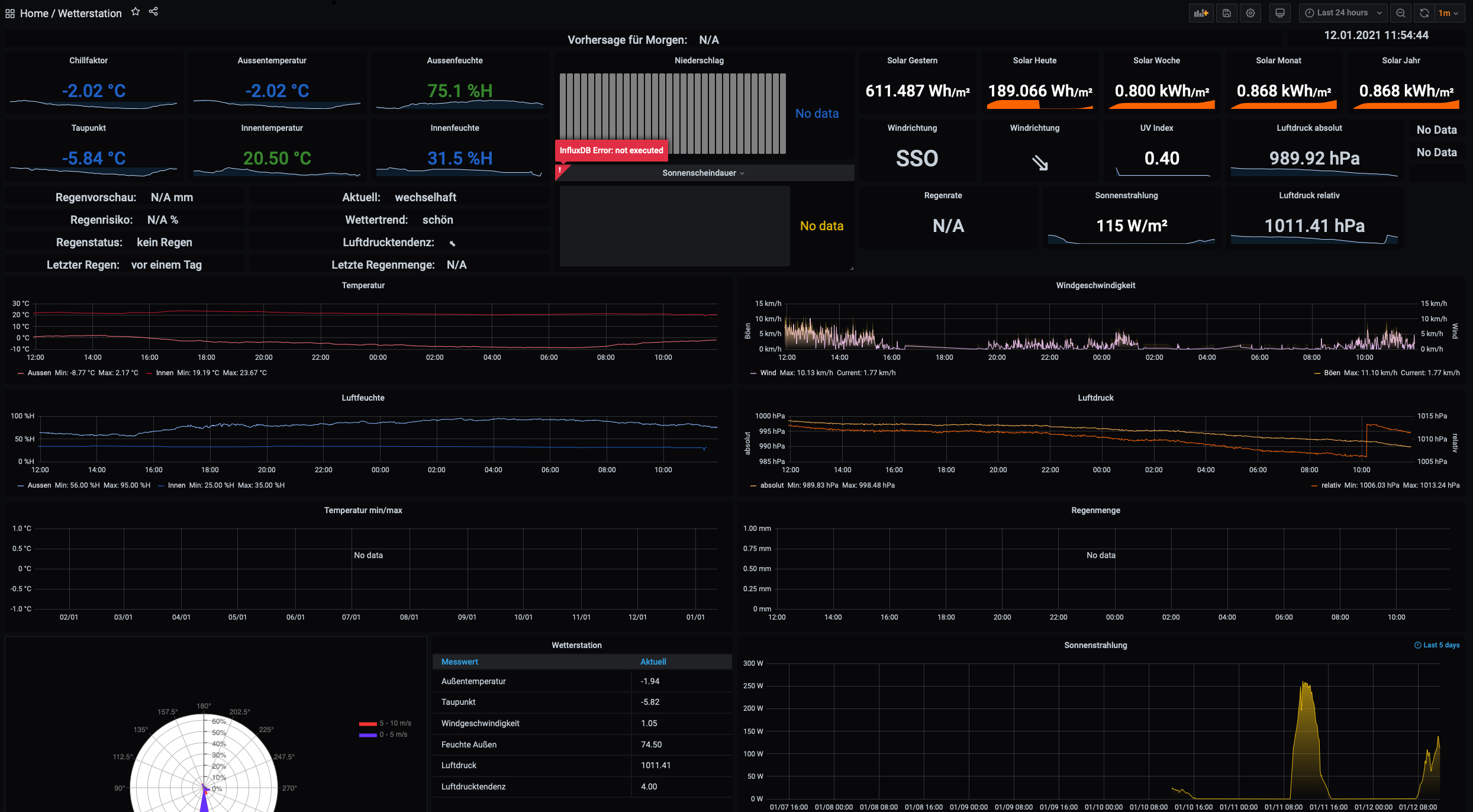Screen dimensions: 1473x812
Task: Select the Taupunkt table row
Action: coord(582,702)
